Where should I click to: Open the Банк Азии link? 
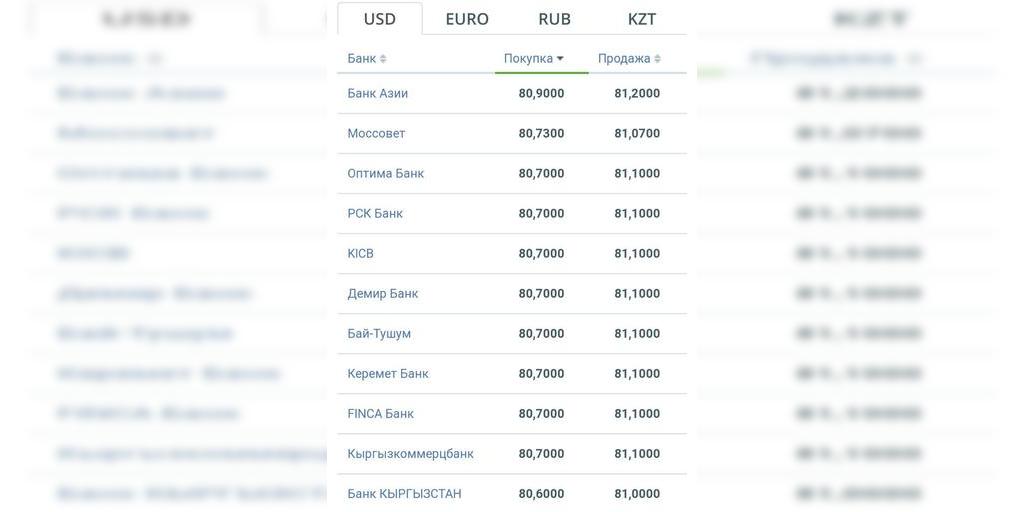377,93
